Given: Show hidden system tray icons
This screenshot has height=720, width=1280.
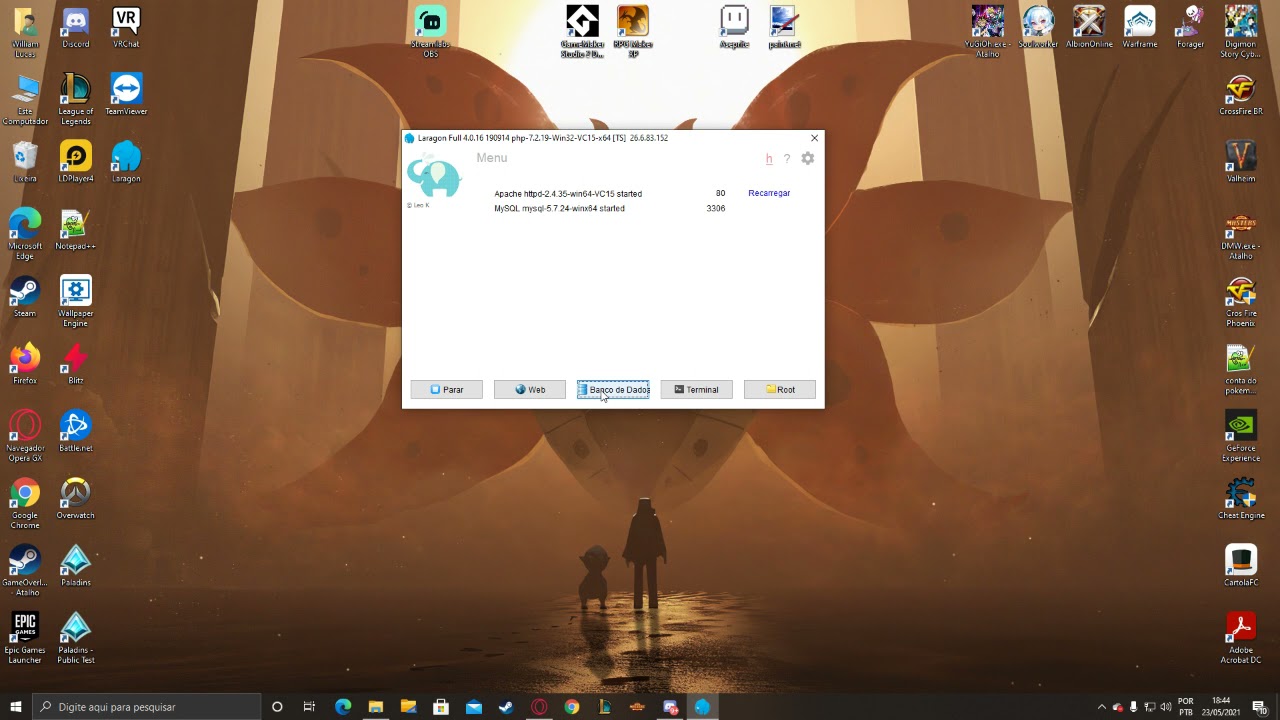Looking at the screenshot, I should click(1102, 707).
